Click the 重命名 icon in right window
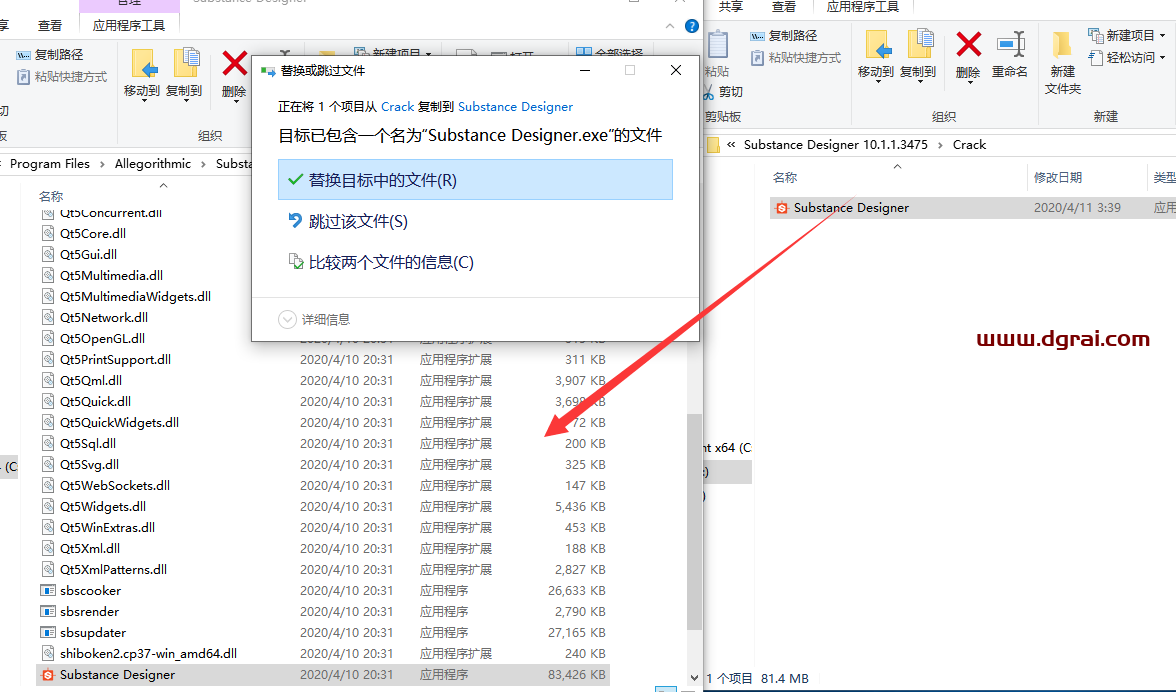Viewport: 1176px width, 692px height. (1010, 45)
